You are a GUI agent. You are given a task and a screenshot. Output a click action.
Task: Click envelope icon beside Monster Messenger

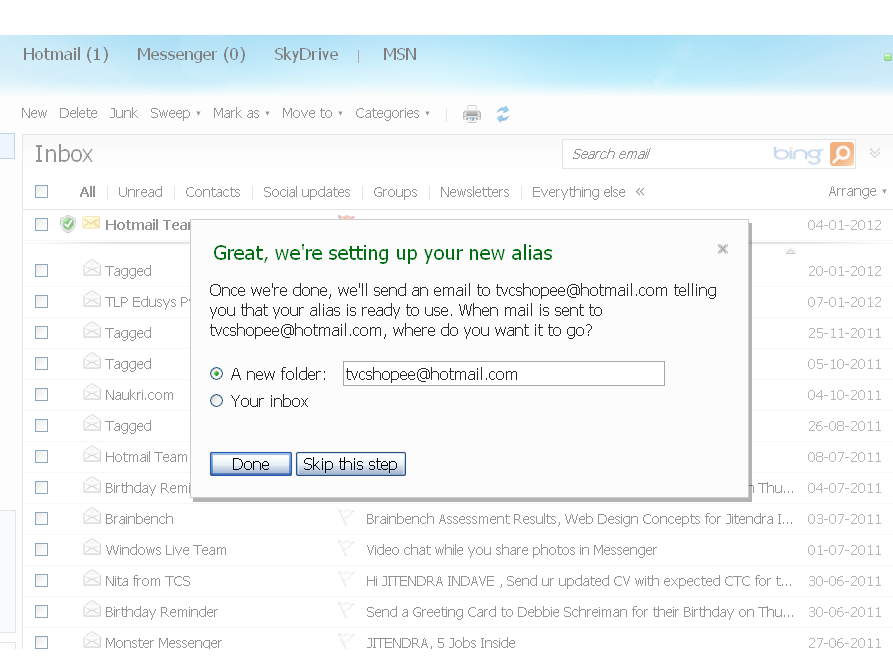[92, 640]
